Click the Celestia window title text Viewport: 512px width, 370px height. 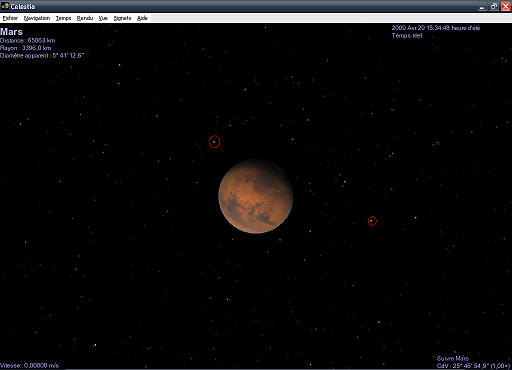[x=23, y=6]
